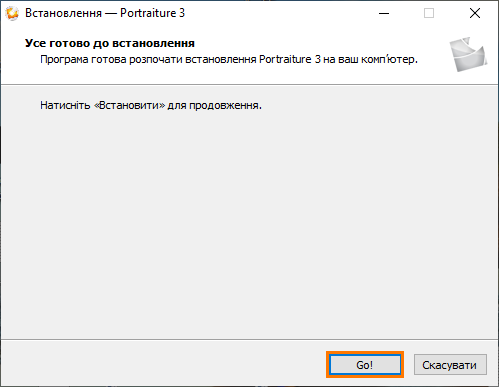Image resolution: width=499 pixels, height=387 pixels.
Task: Click "Portraiture 3" in the header description
Action: 290,59
